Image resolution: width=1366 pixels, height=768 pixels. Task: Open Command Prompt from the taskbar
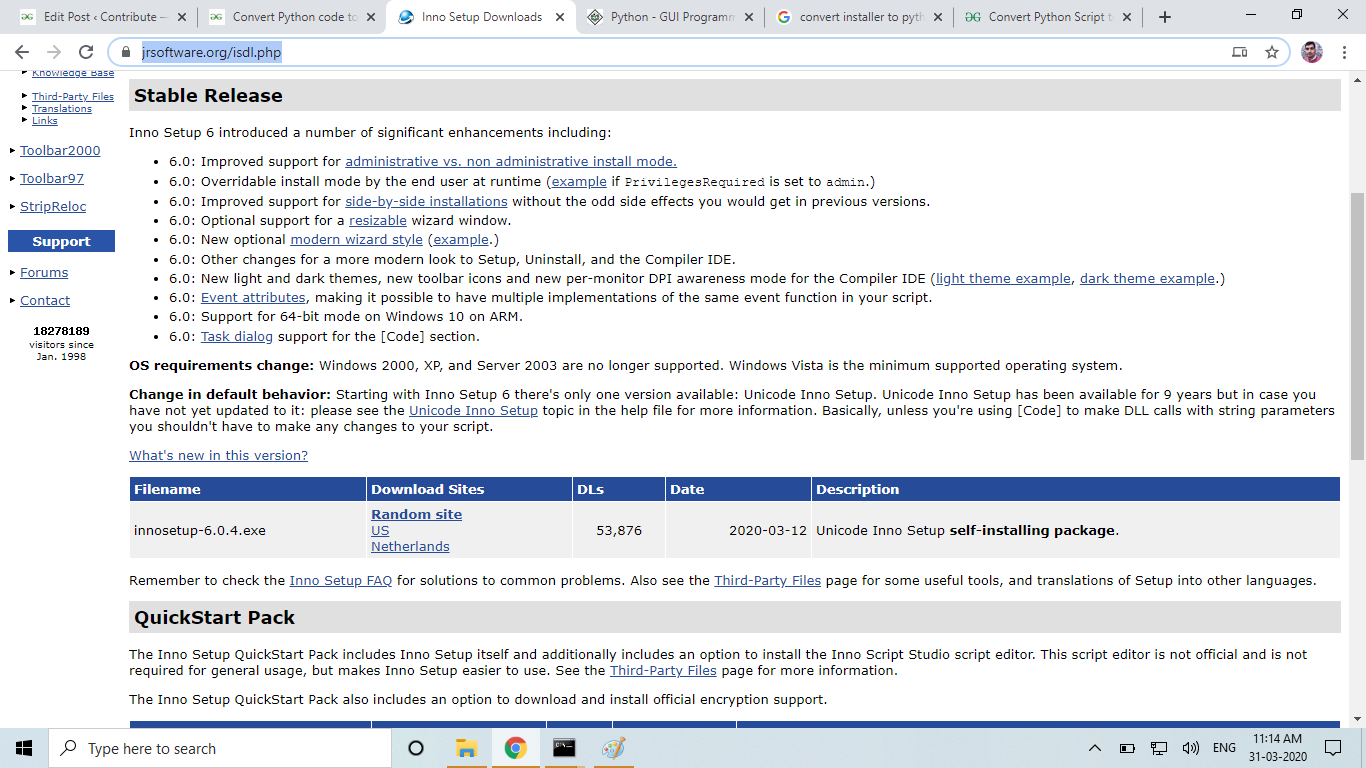point(564,748)
